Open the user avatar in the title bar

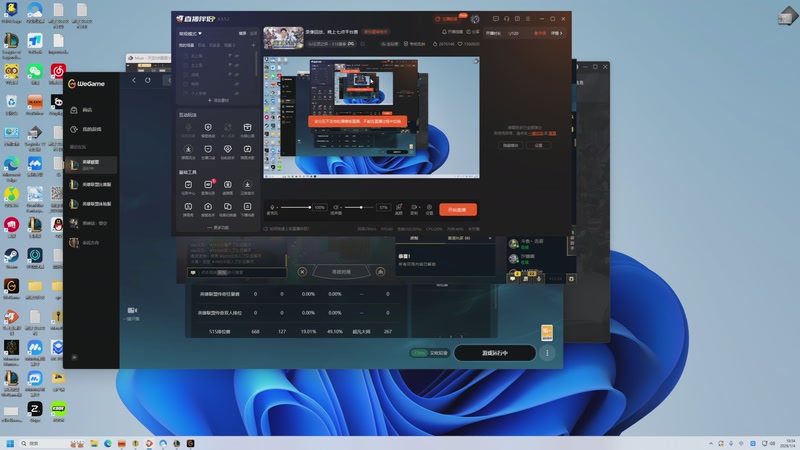[475, 19]
